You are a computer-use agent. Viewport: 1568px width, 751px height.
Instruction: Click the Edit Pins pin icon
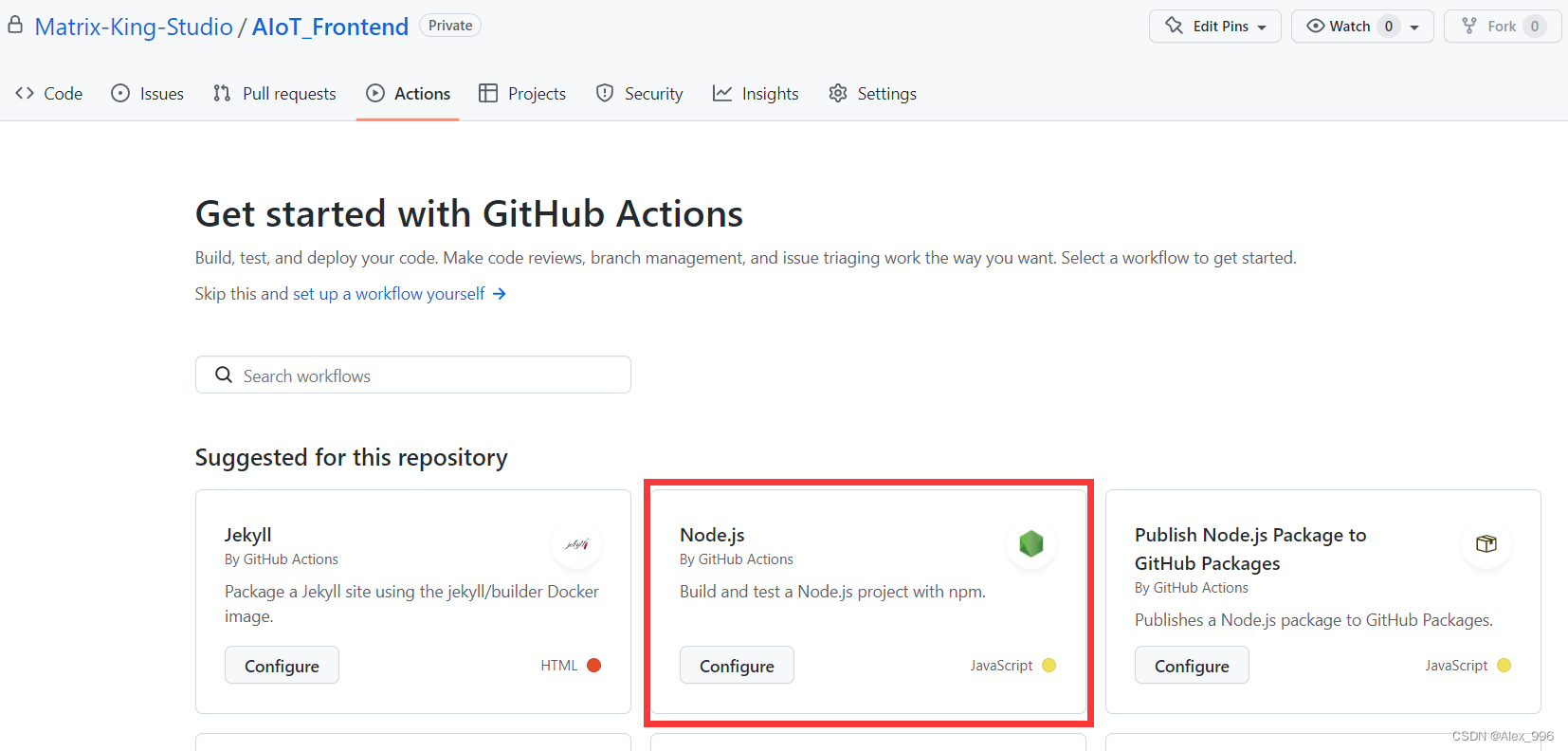(1174, 26)
